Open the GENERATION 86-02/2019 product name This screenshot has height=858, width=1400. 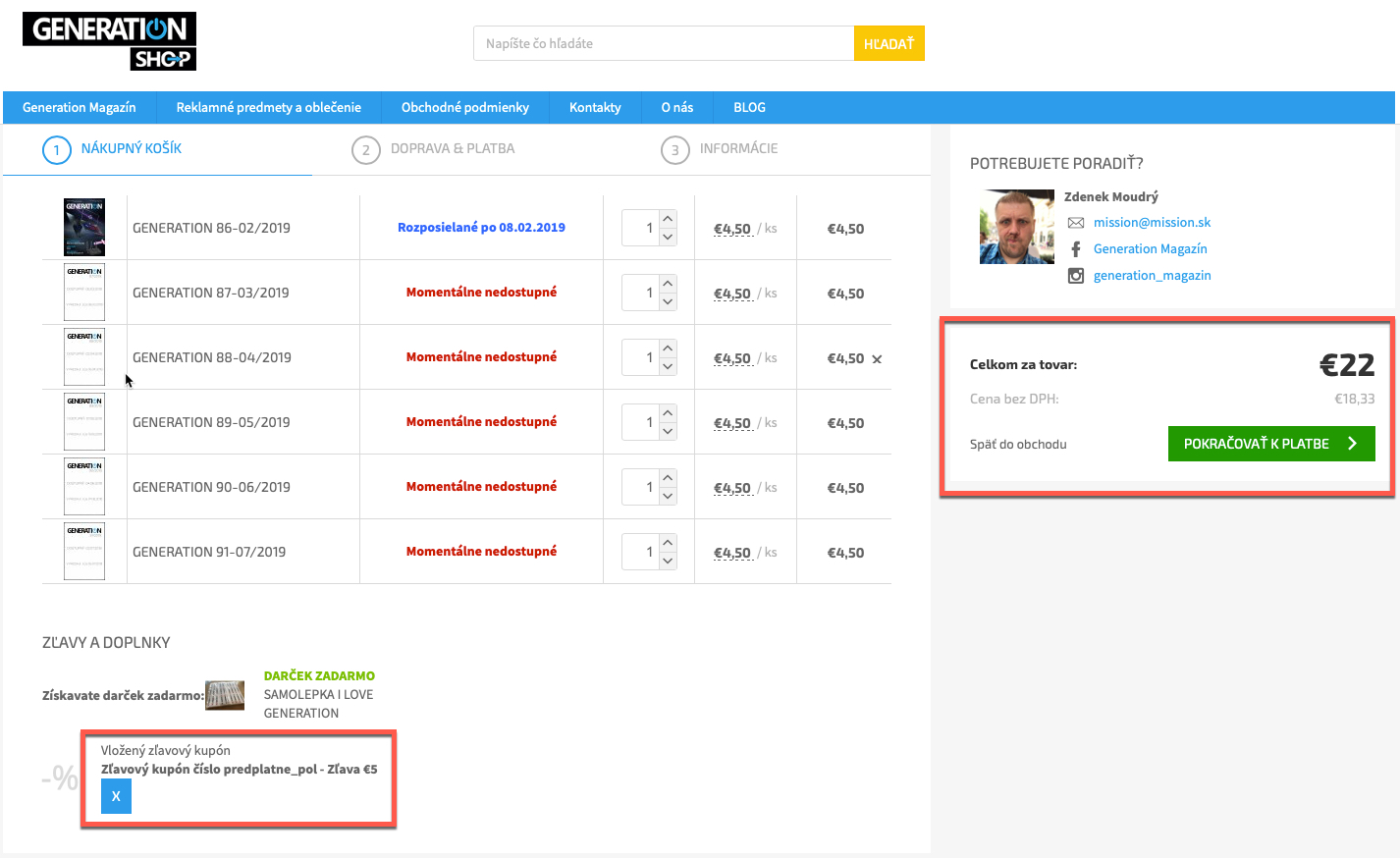tap(211, 229)
